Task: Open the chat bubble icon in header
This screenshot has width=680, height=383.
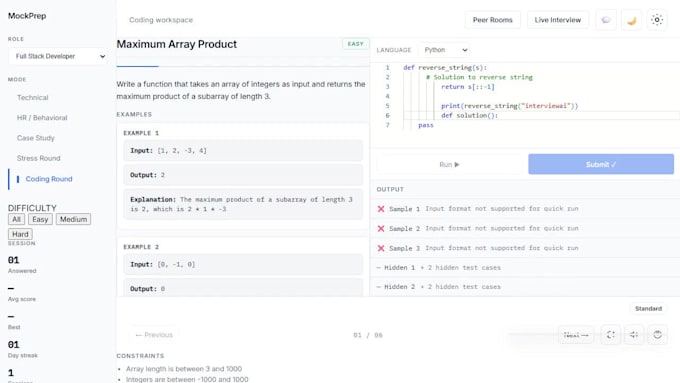Action: click(606, 20)
